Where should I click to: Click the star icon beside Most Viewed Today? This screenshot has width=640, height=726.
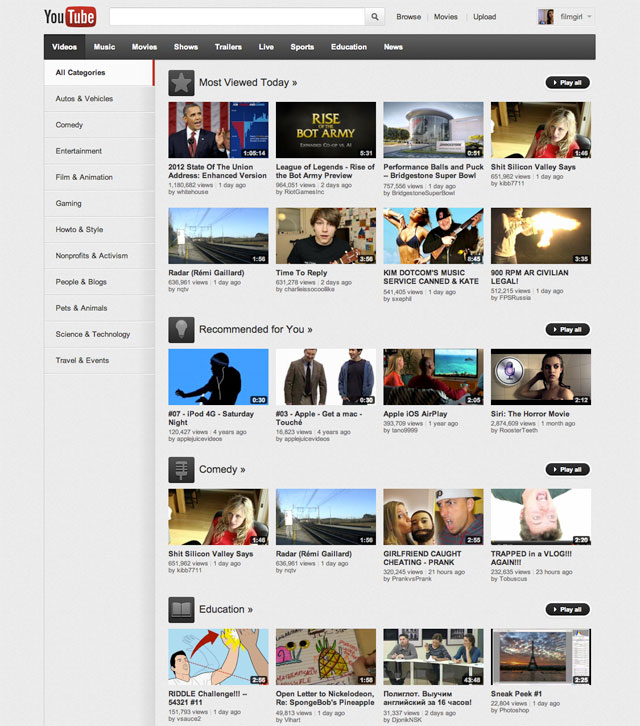click(181, 82)
